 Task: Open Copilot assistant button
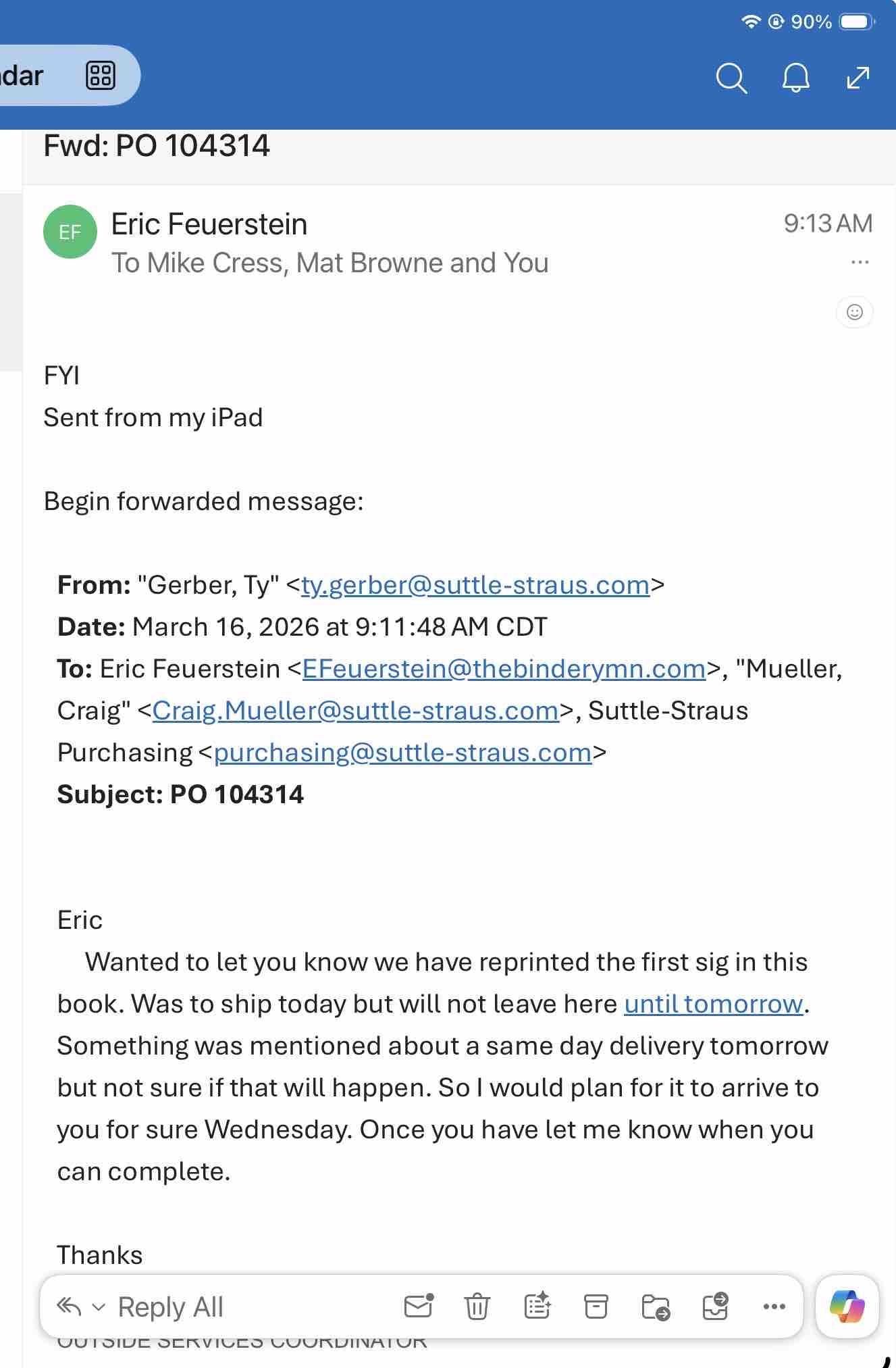pyautogui.click(x=847, y=1307)
